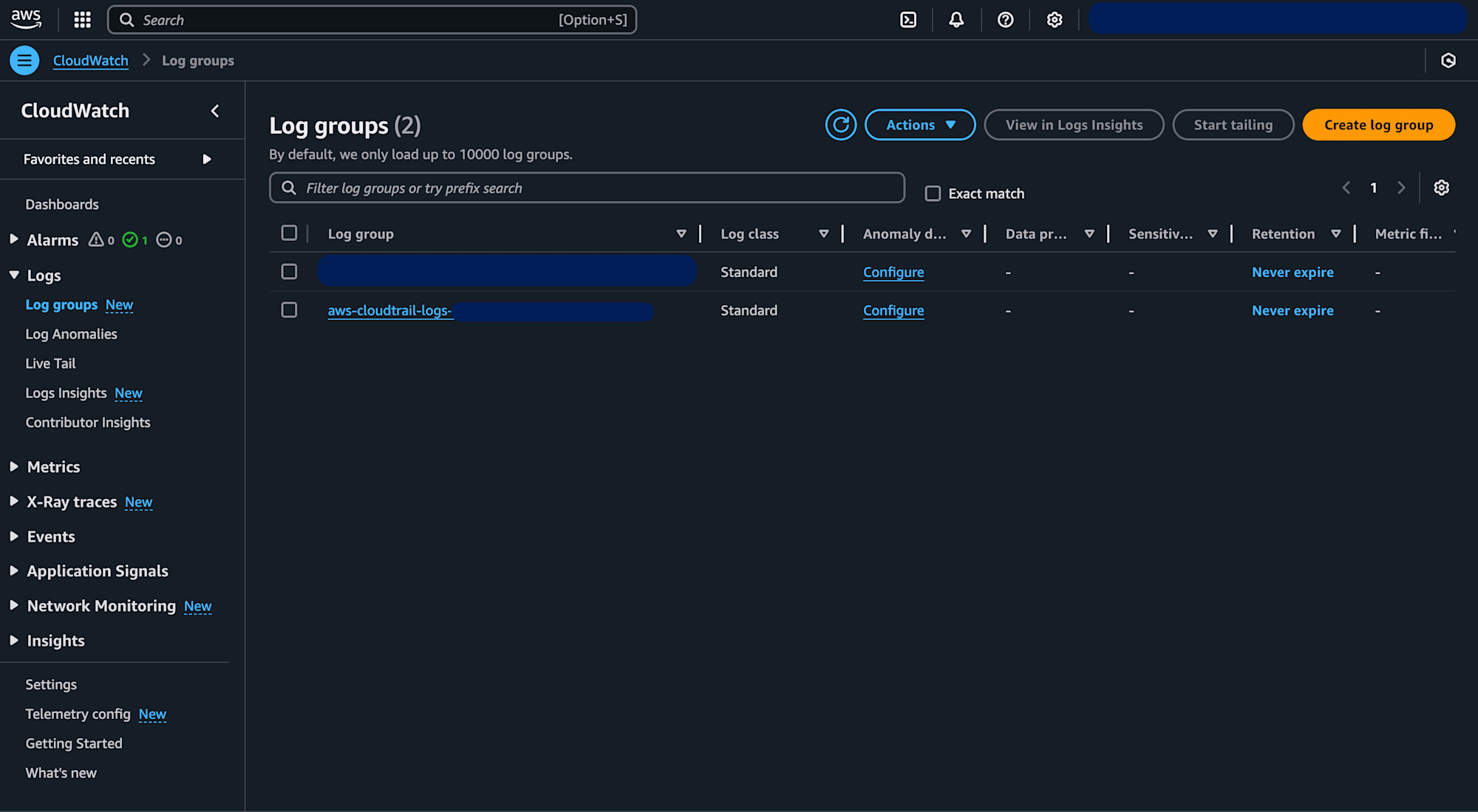Expand the Alarms section

pos(14,239)
